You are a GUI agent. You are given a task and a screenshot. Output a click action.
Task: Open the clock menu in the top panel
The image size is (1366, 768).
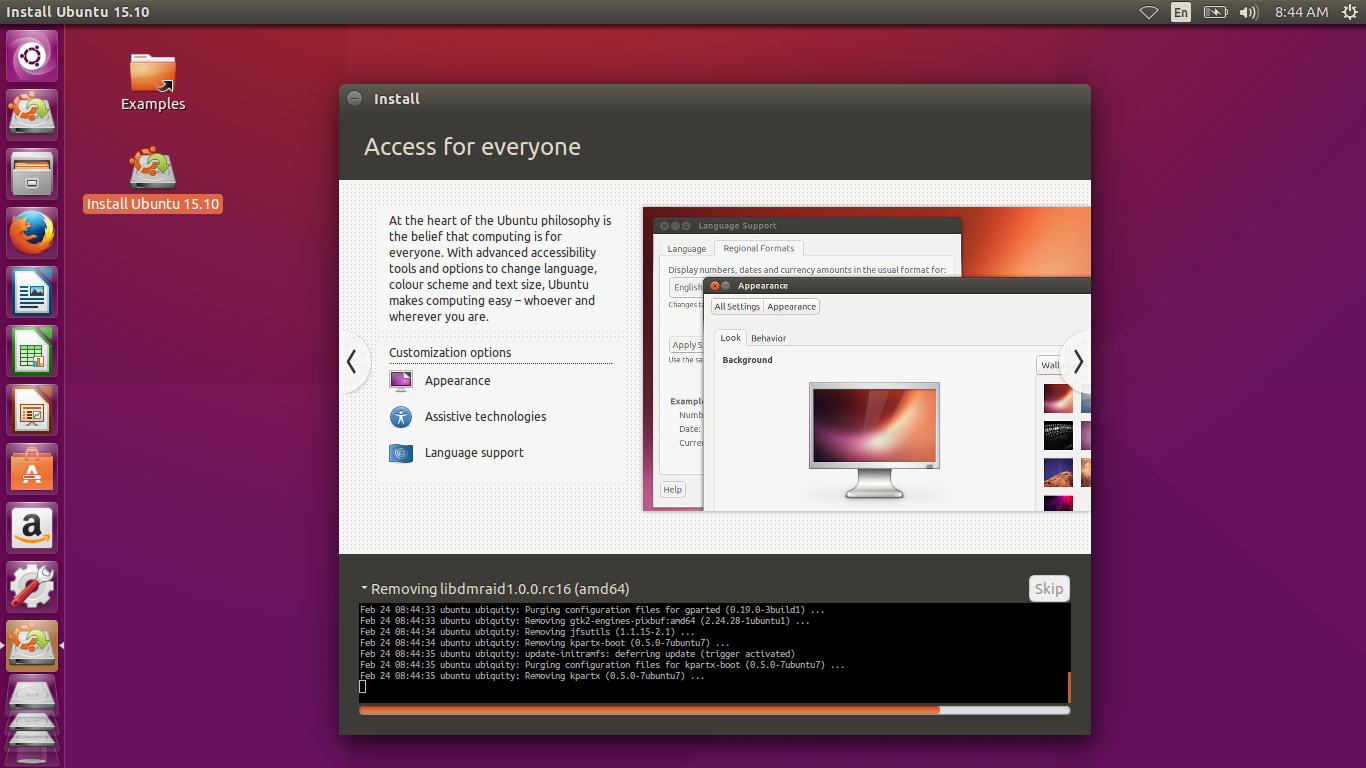click(x=1301, y=12)
